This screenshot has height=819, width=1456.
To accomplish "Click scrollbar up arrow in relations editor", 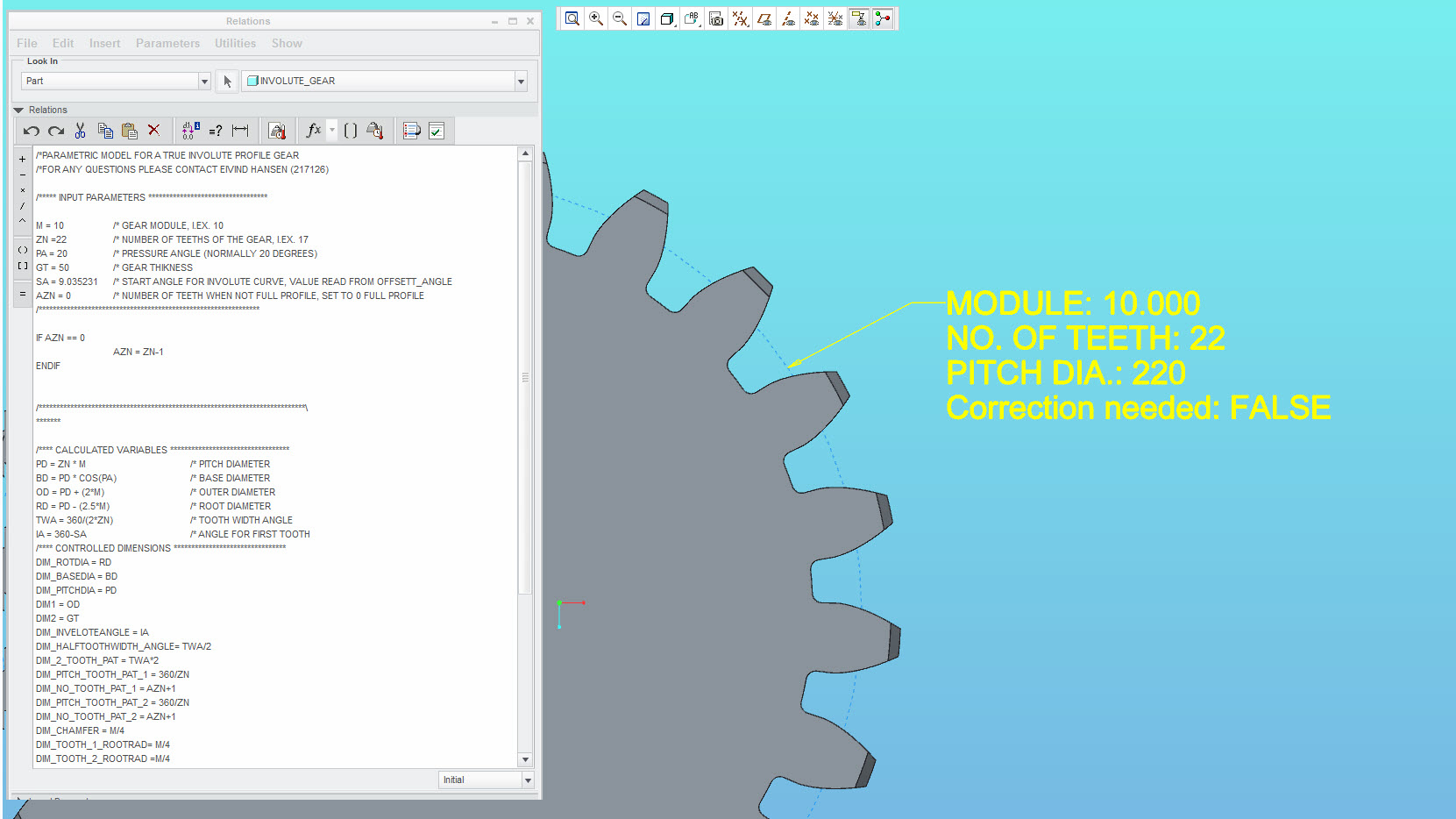I will [525, 153].
